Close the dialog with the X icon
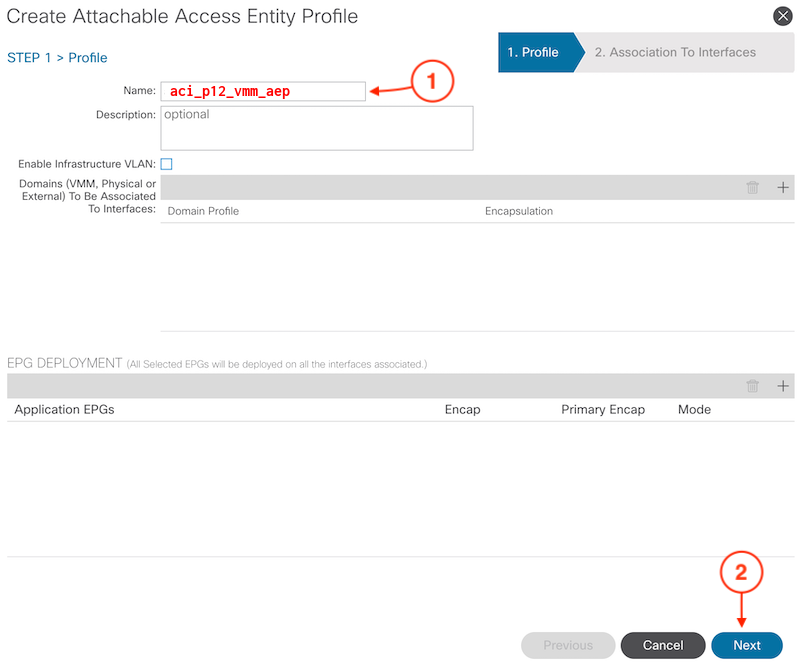 tap(783, 16)
